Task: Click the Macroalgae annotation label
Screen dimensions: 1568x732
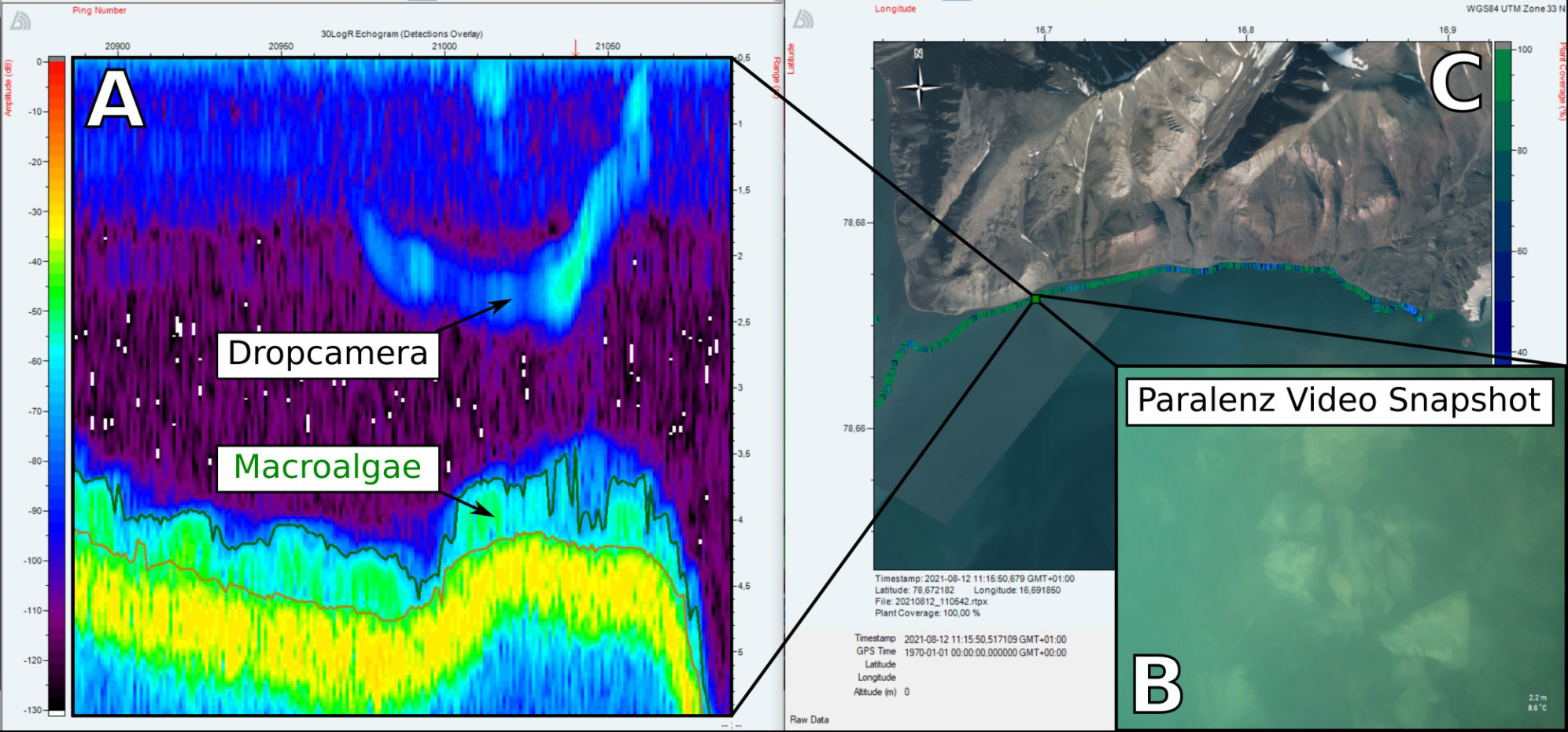Action: point(327,467)
